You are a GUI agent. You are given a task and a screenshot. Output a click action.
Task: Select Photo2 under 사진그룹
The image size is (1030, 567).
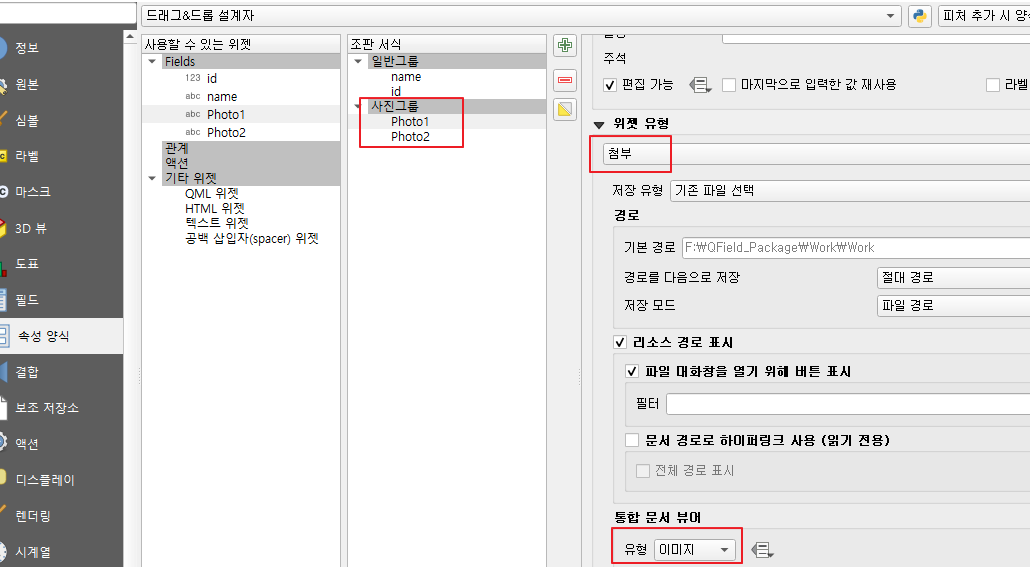click(410, 137)
